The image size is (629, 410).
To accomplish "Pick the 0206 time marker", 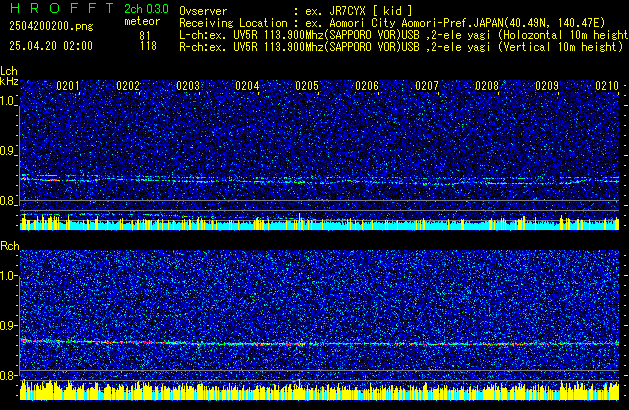I will pyautogui.click(x=367, y=86).
